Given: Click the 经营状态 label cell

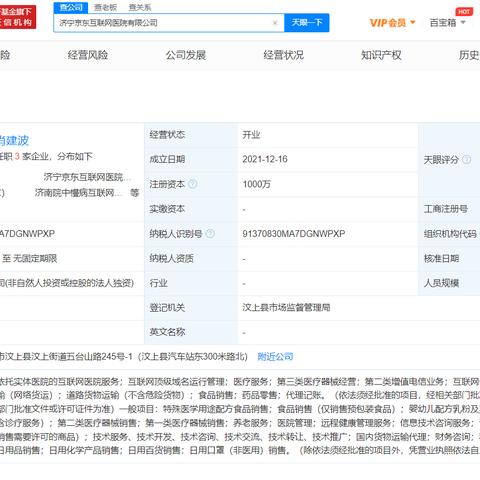Looking at the screenshot, I should tap(191, 135).
